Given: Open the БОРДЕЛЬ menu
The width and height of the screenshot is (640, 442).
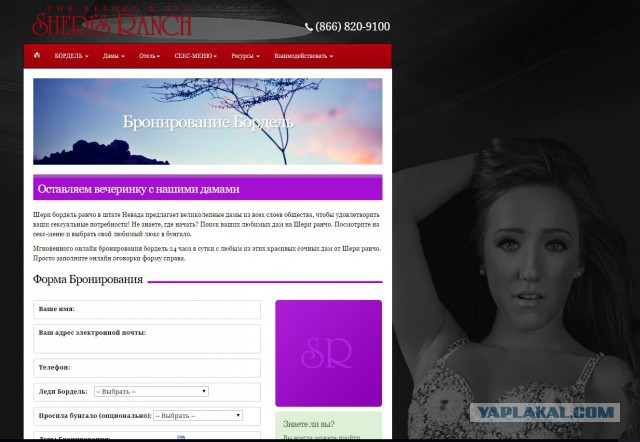Looking at the screenshot, I should pos(71,56).
